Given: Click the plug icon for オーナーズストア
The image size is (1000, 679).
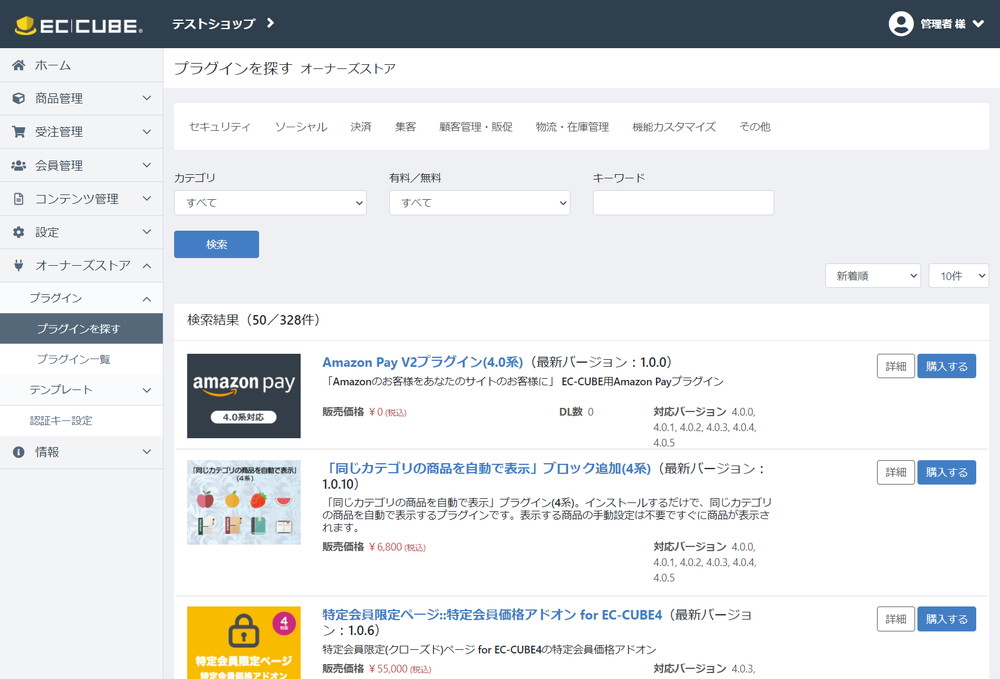Looking at the screenshot, I should tap(18, 265).
